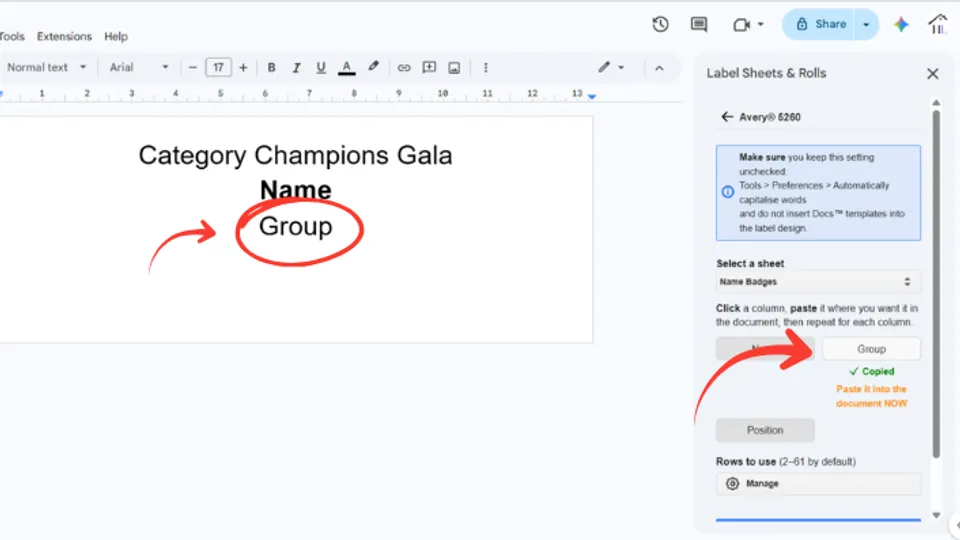Add a comment from toolbar icon
960x540 pixels.
point(429,67)
